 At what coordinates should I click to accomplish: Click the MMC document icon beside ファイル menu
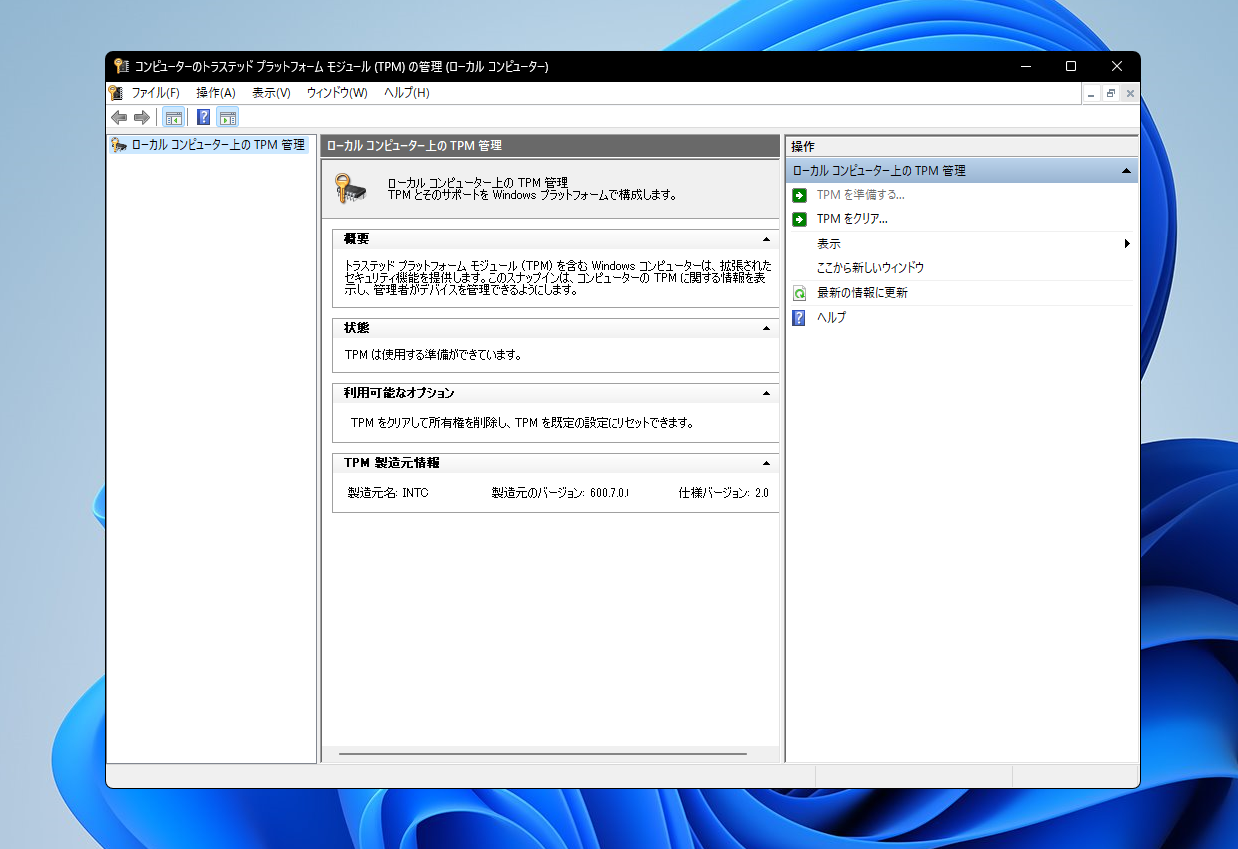click(x=117, y=93)
